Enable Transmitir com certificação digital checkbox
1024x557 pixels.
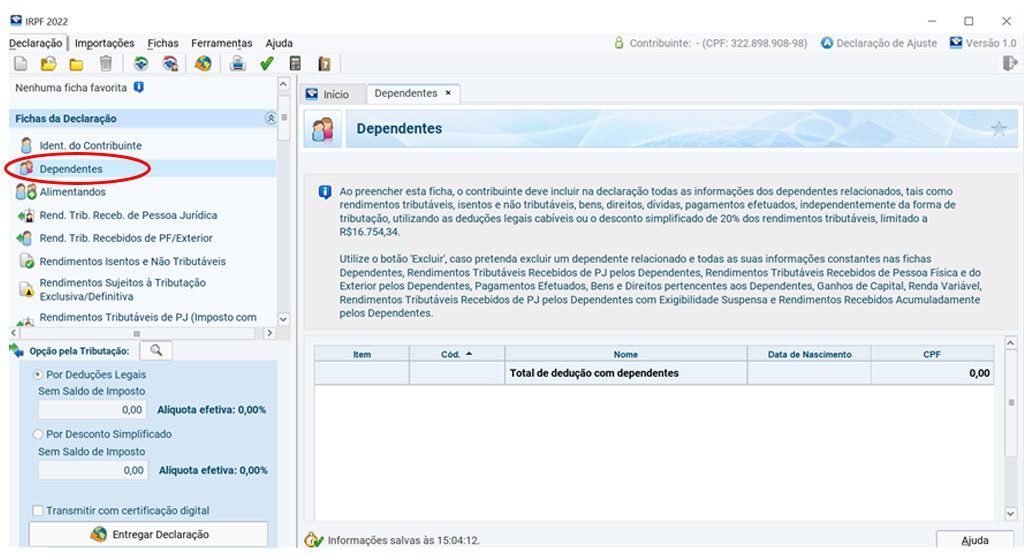pyautogui.click(x=38, y=511)
